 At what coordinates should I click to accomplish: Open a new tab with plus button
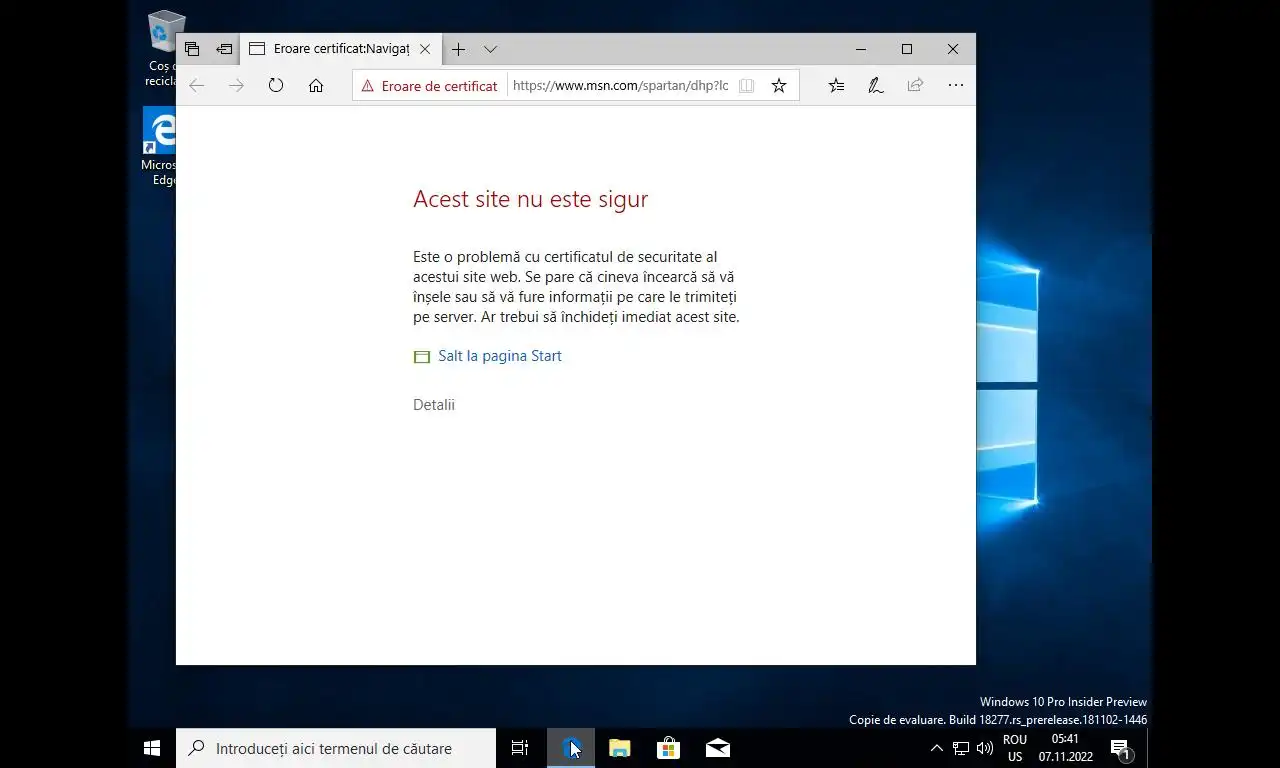[458, 49]
